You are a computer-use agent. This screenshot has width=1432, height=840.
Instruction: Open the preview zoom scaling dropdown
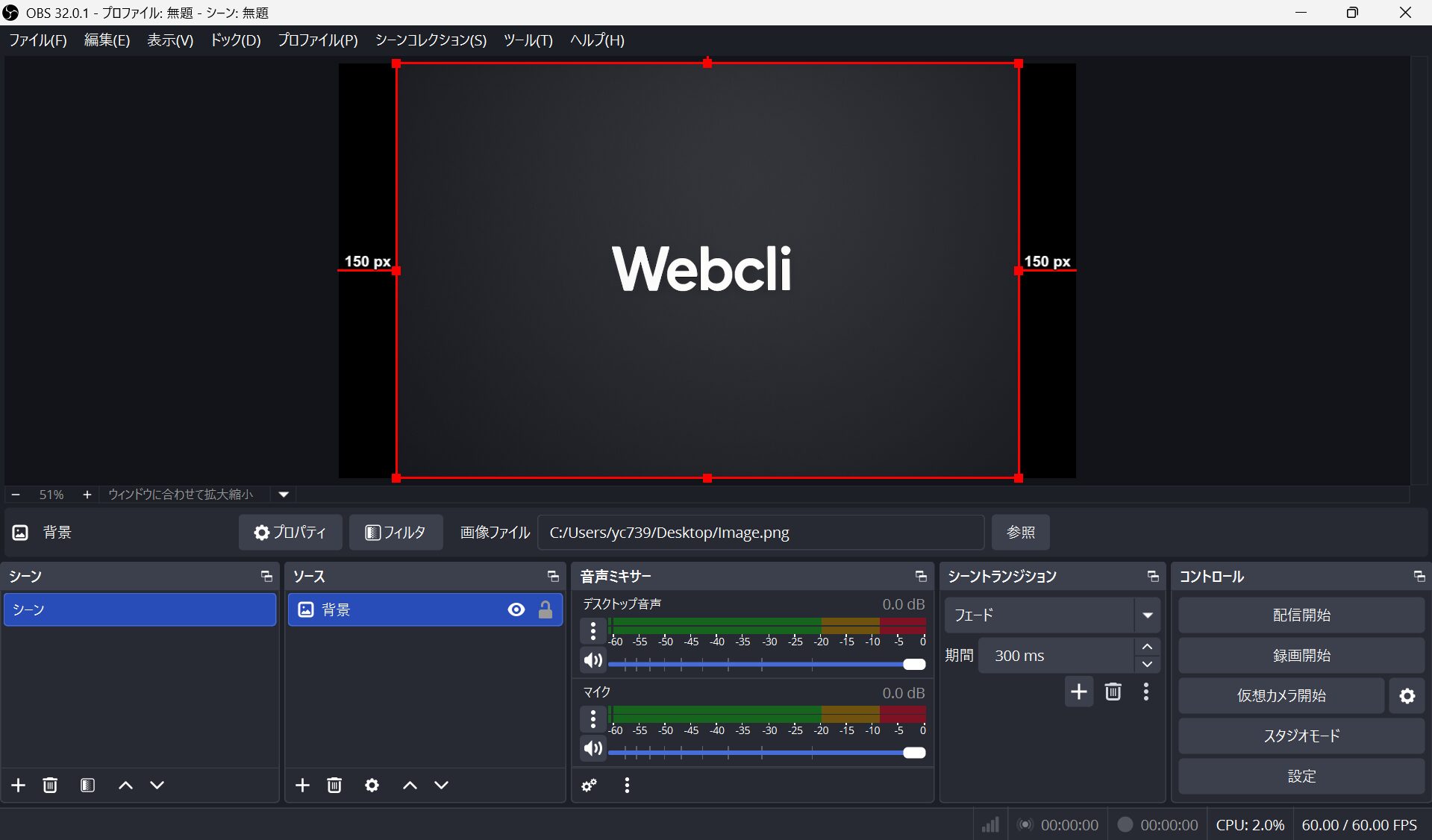click(x=284, y=494)
